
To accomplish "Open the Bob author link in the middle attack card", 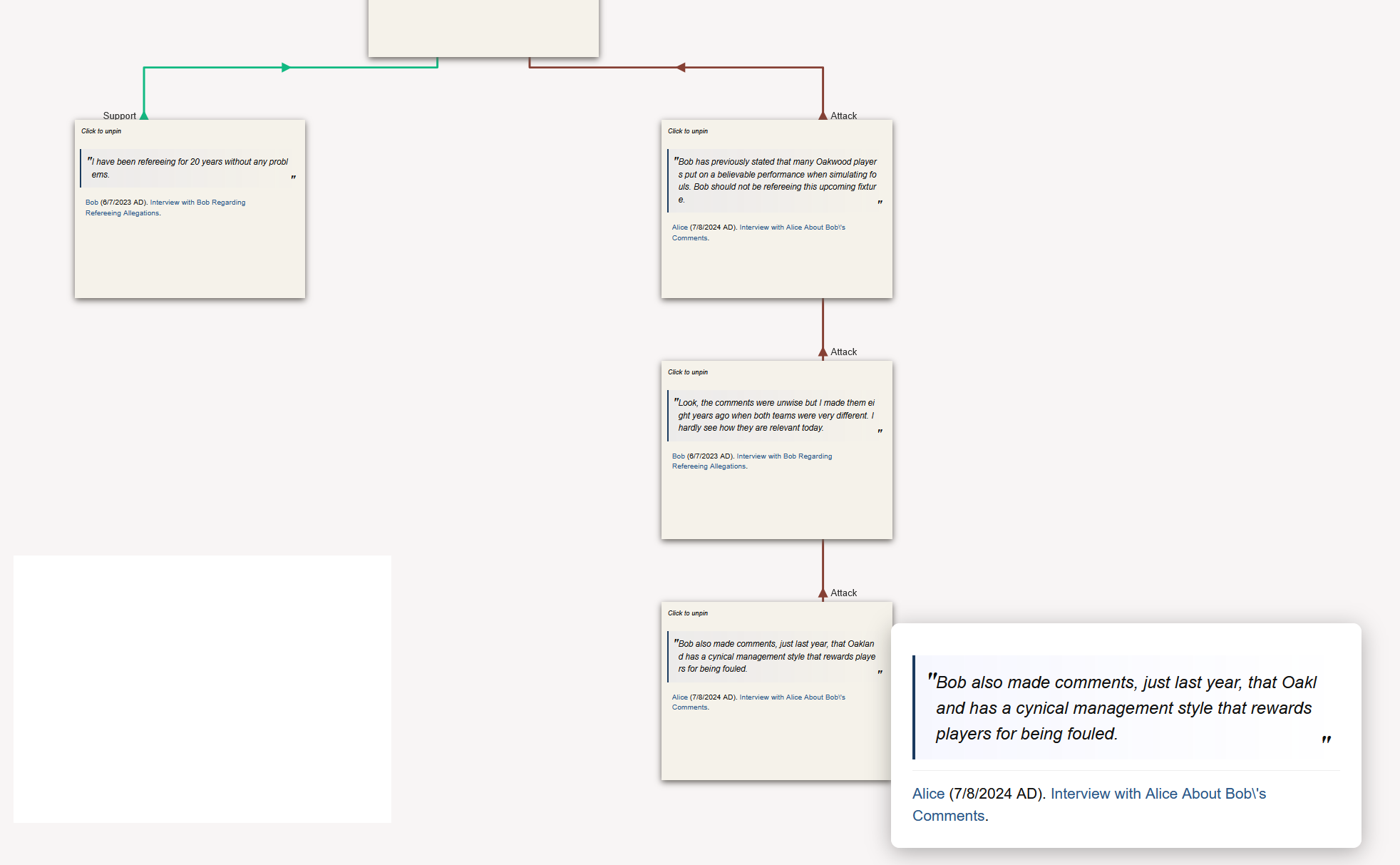I will (678, 456).
